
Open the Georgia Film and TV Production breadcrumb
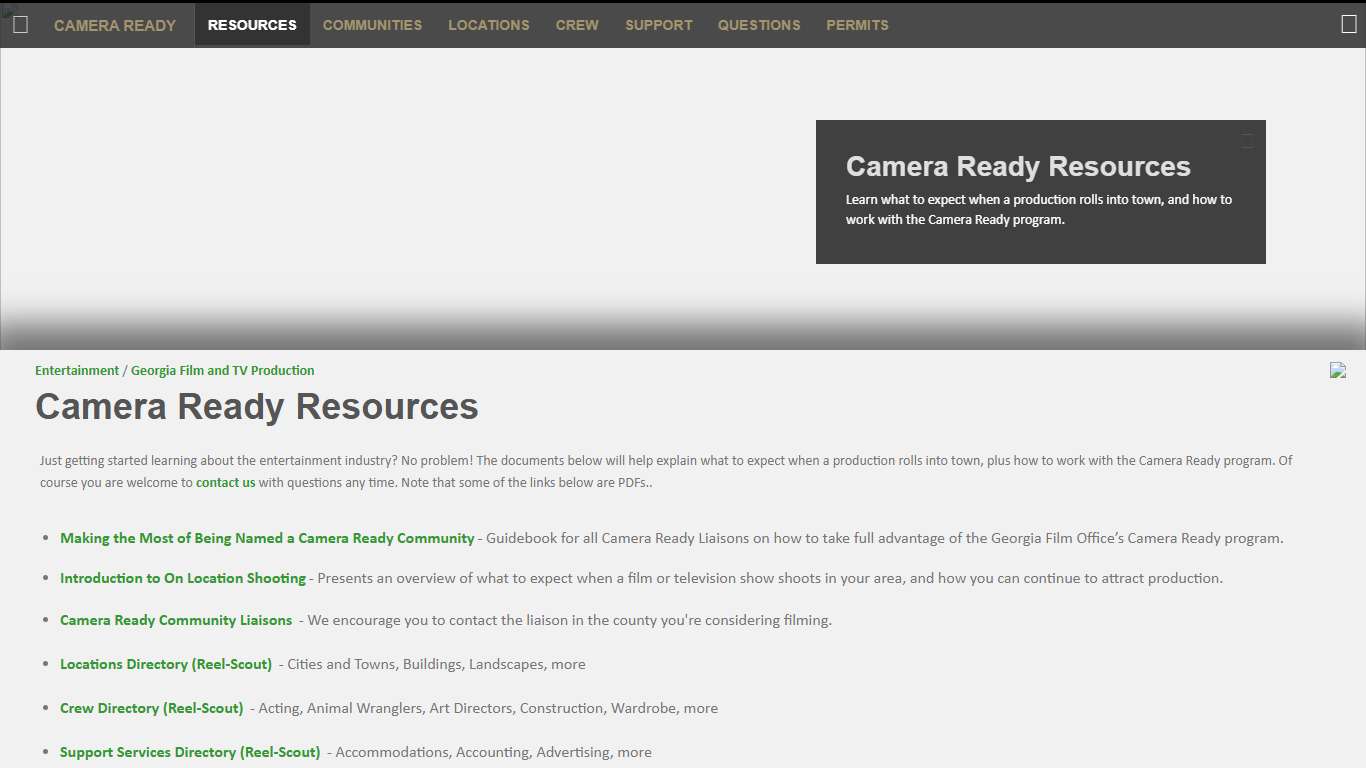click(x=222, y=370)
